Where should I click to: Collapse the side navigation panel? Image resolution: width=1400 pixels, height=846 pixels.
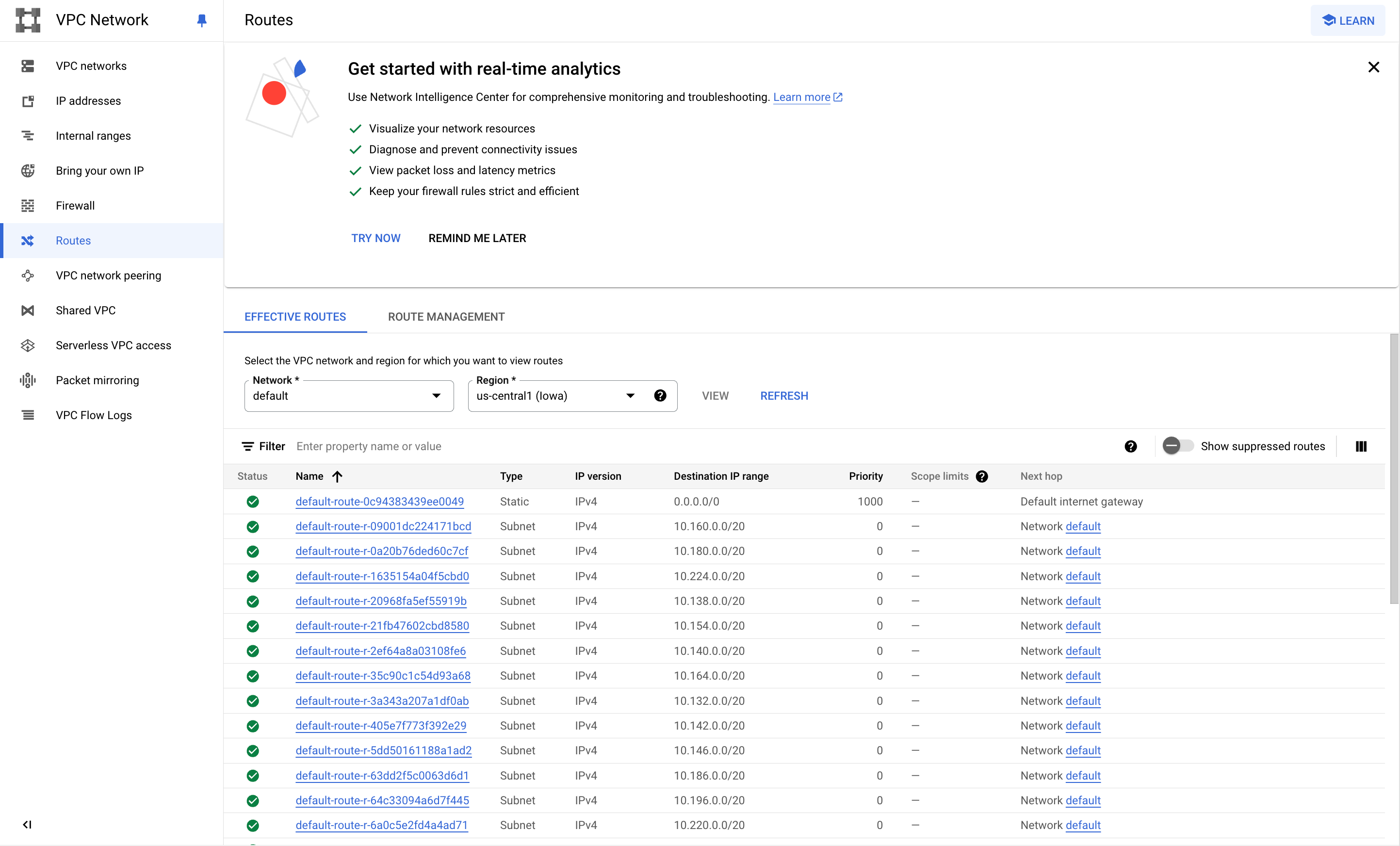pyautogui.click(x=27, y=824)
